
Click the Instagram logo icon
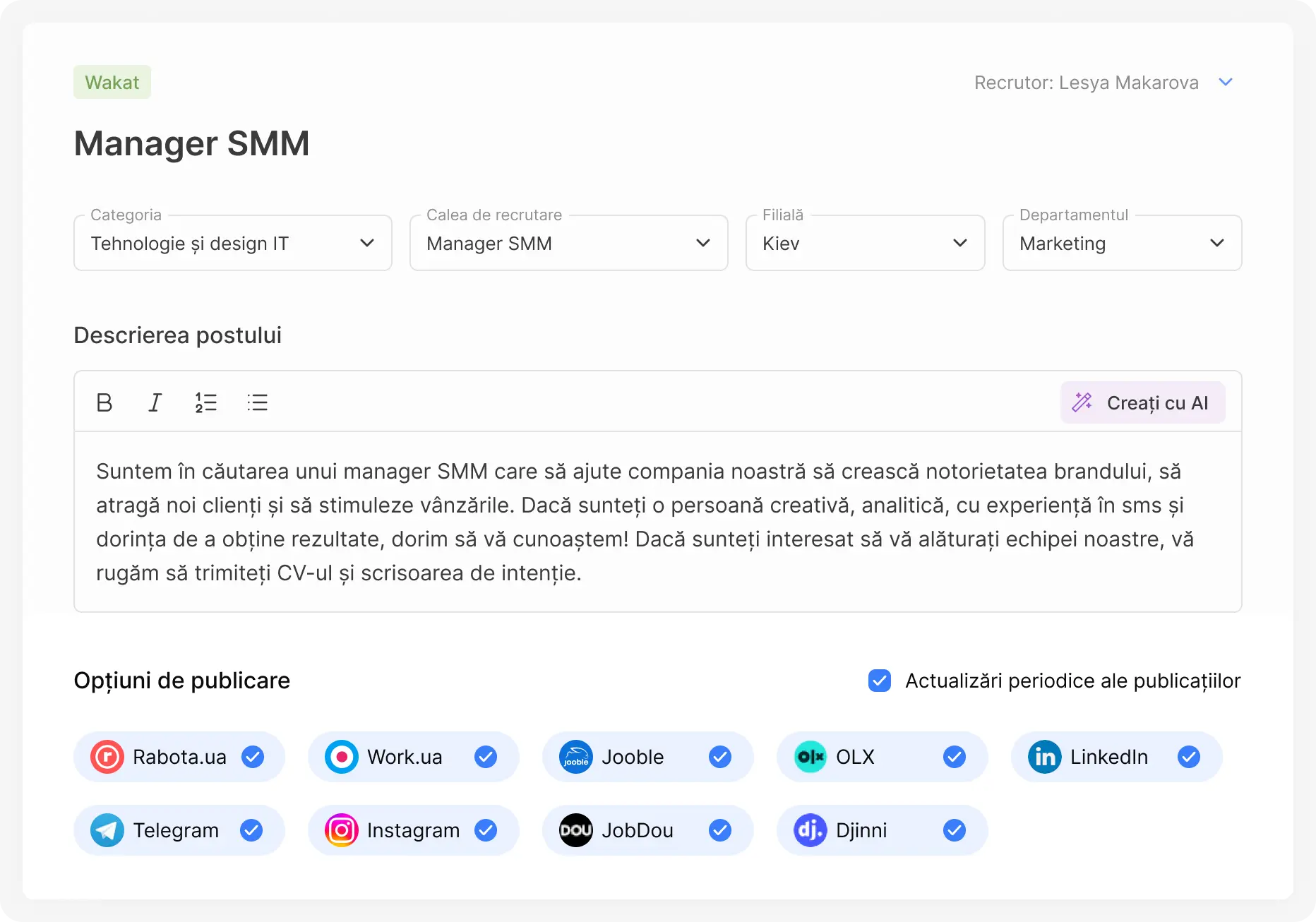pyautogui.click(x=342, y=830)
